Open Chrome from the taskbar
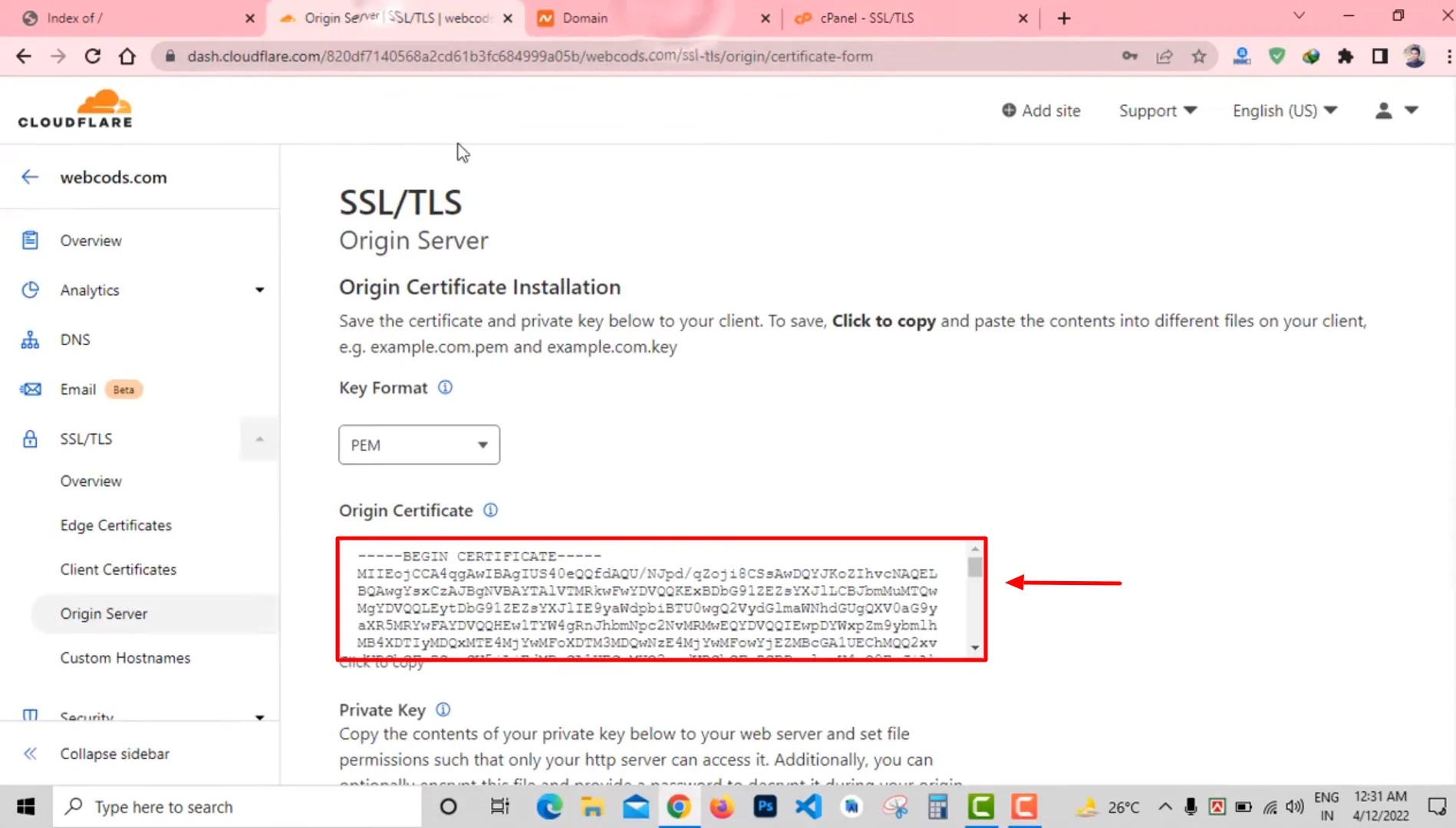 point(679,807)
